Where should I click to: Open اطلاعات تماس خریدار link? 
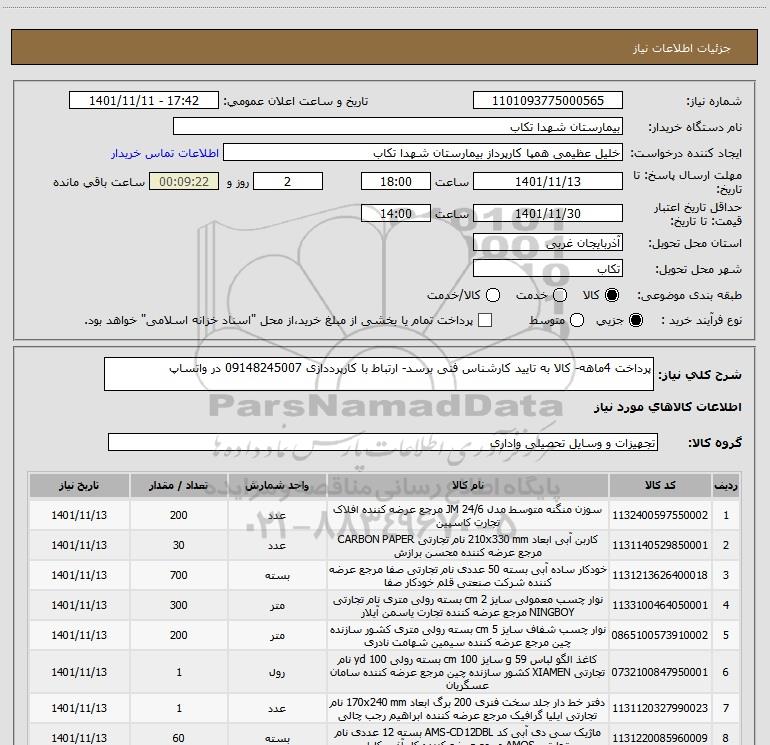point(165,153)
